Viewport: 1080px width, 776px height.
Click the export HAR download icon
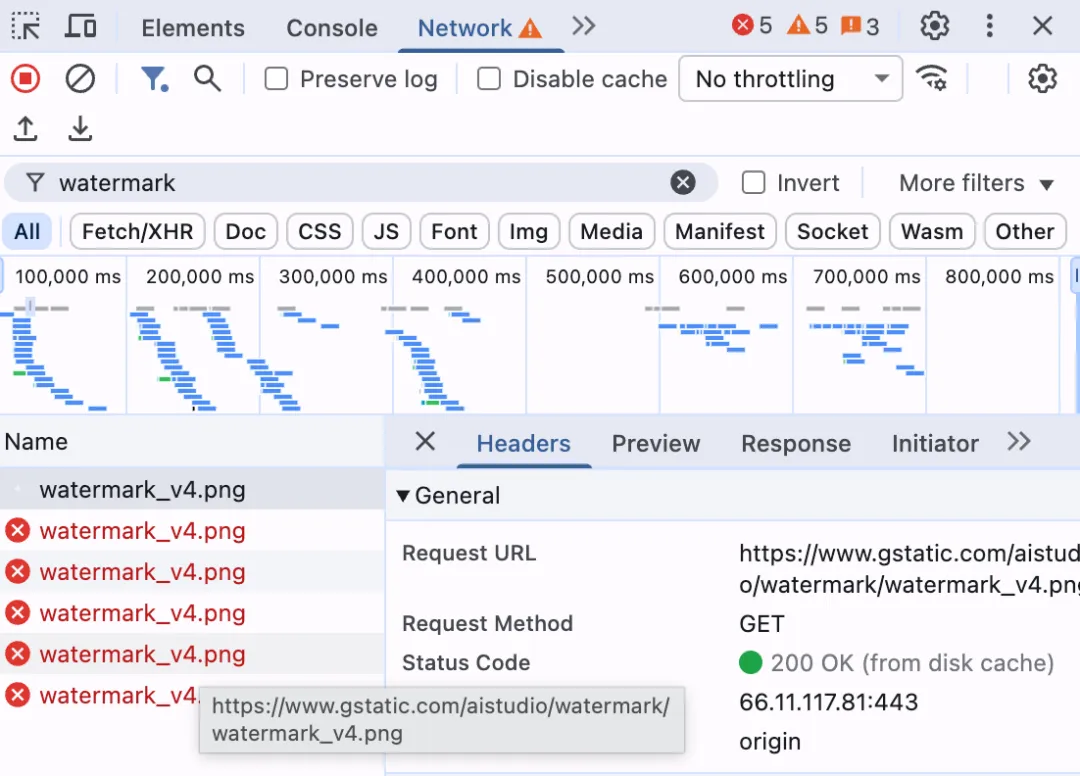coord(80,128)
